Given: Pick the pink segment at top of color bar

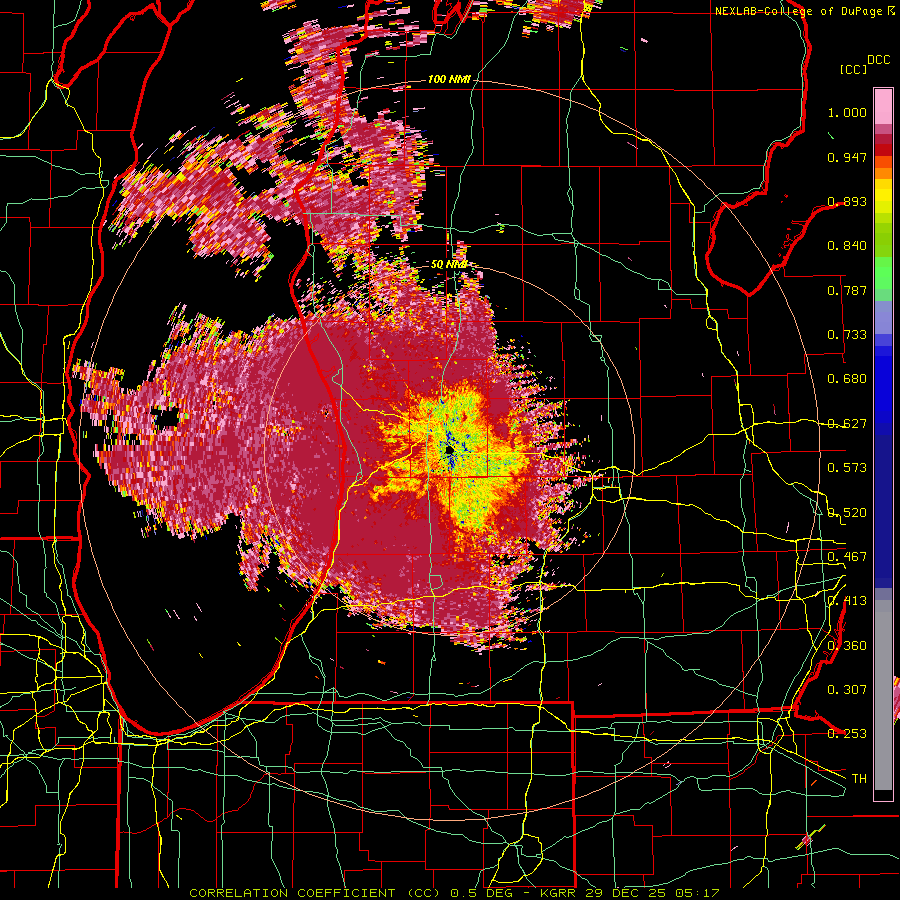Looking at the screenshot, I should [x=883, y=106].
